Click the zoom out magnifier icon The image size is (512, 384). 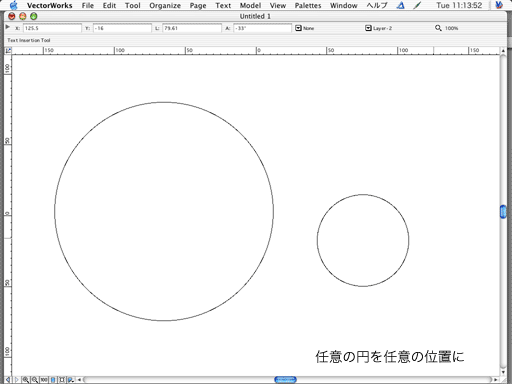35,380
